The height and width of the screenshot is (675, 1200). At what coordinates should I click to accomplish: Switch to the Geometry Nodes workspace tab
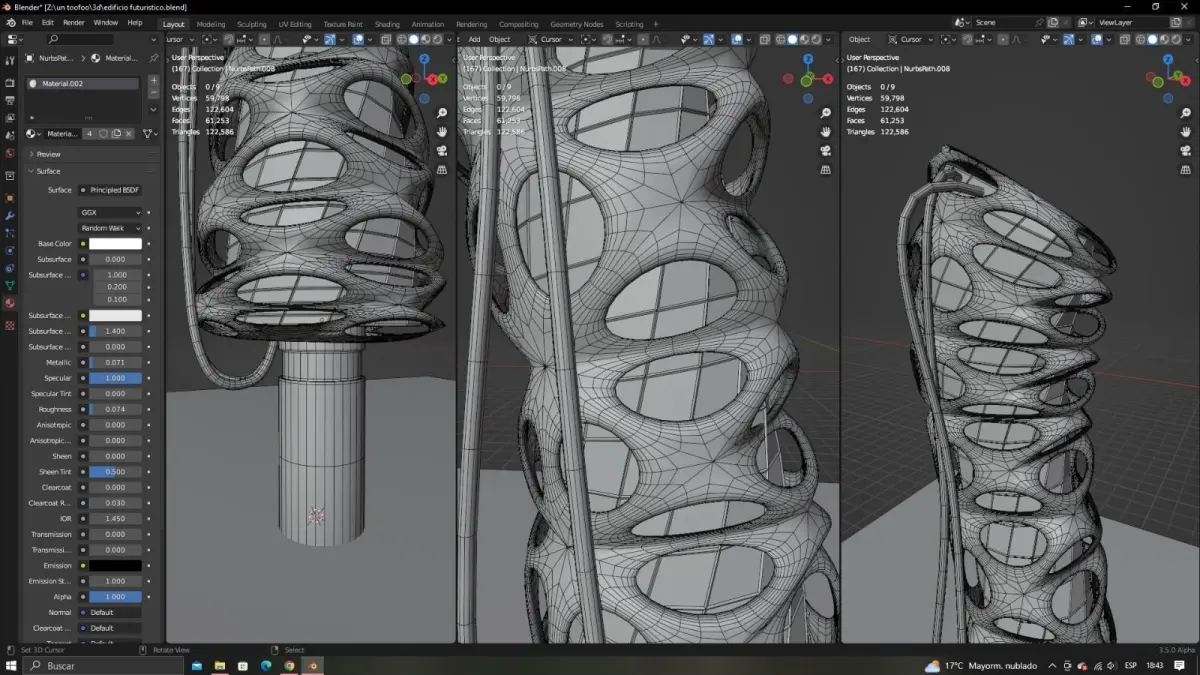pos(576,24)
